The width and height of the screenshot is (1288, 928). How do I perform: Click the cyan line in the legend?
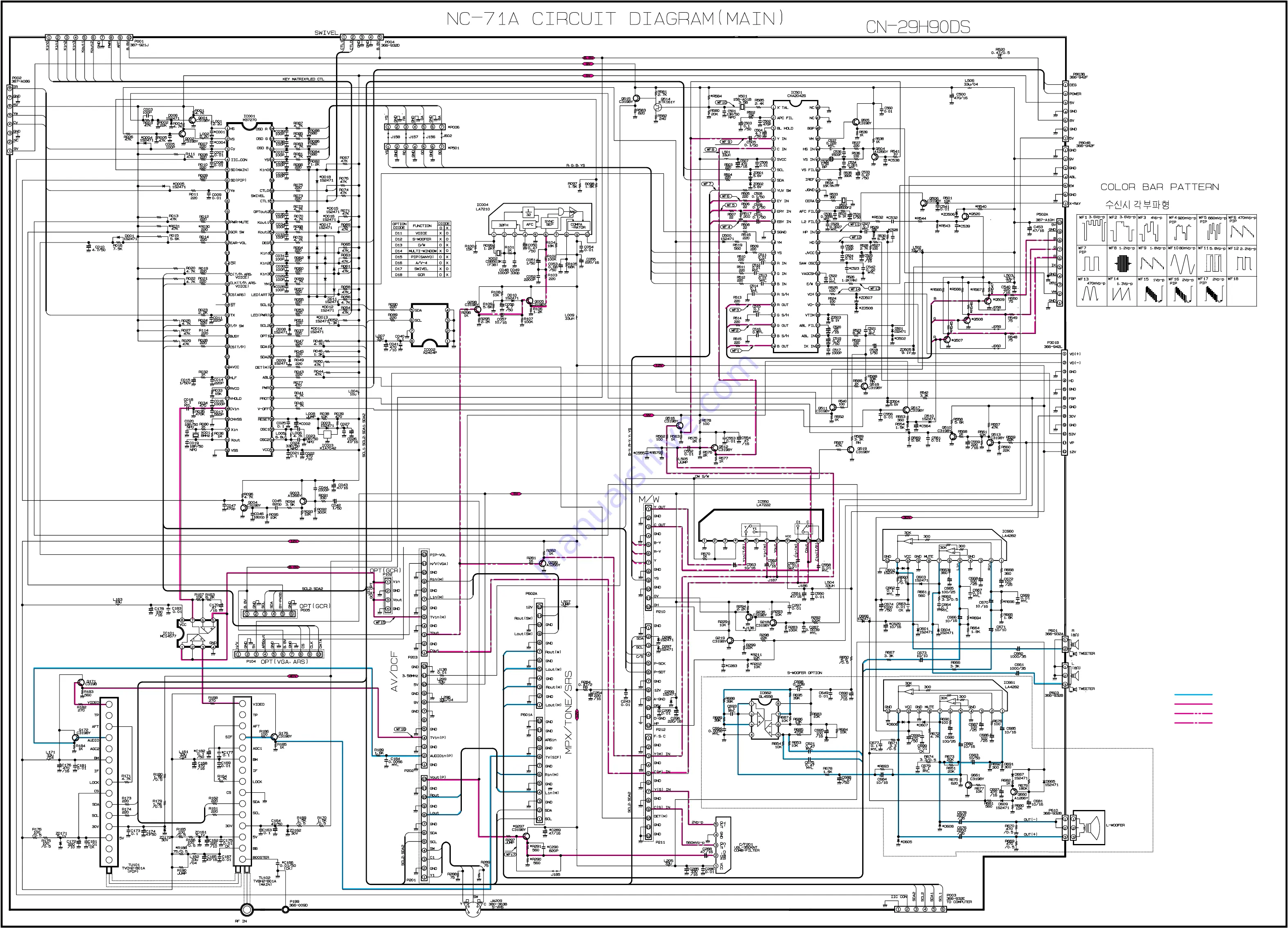(x=1193, y=695)
